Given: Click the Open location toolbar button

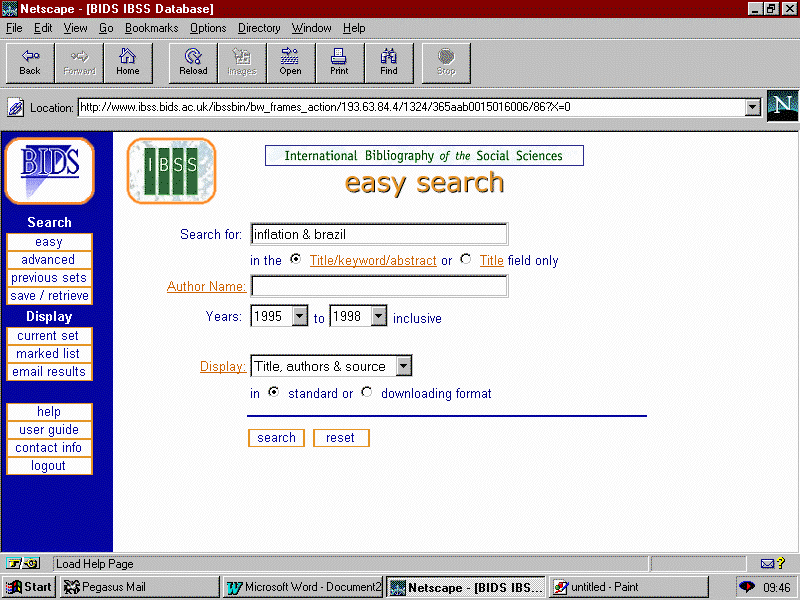Looking at the screenshot, I should pos(291,63).
